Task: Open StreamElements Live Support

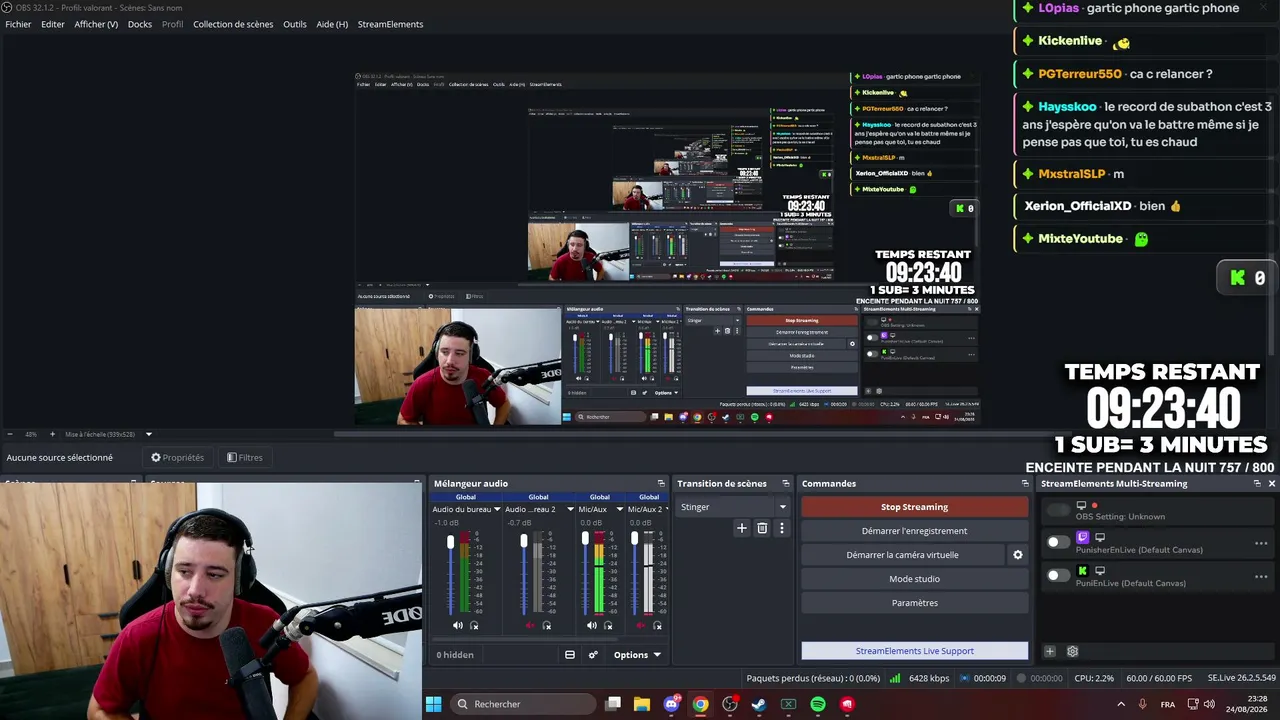Action: pos(915,651)
